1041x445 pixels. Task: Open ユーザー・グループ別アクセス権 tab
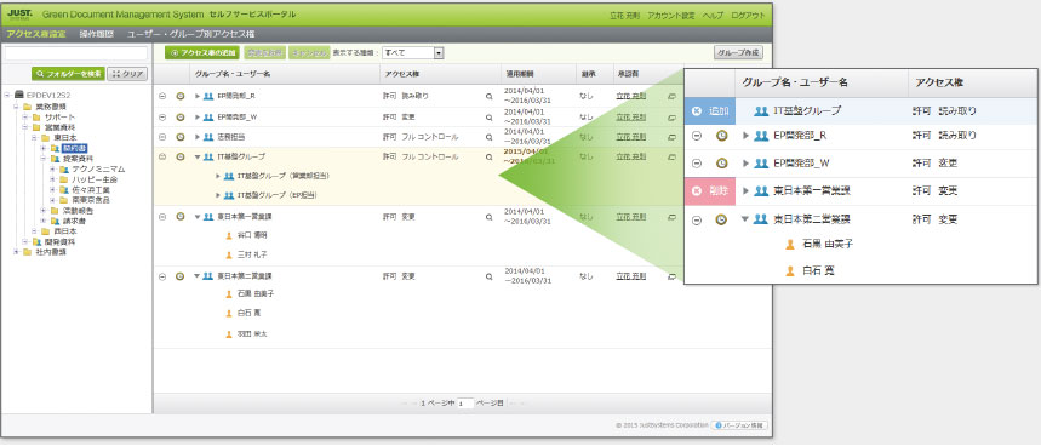[191, 34]
